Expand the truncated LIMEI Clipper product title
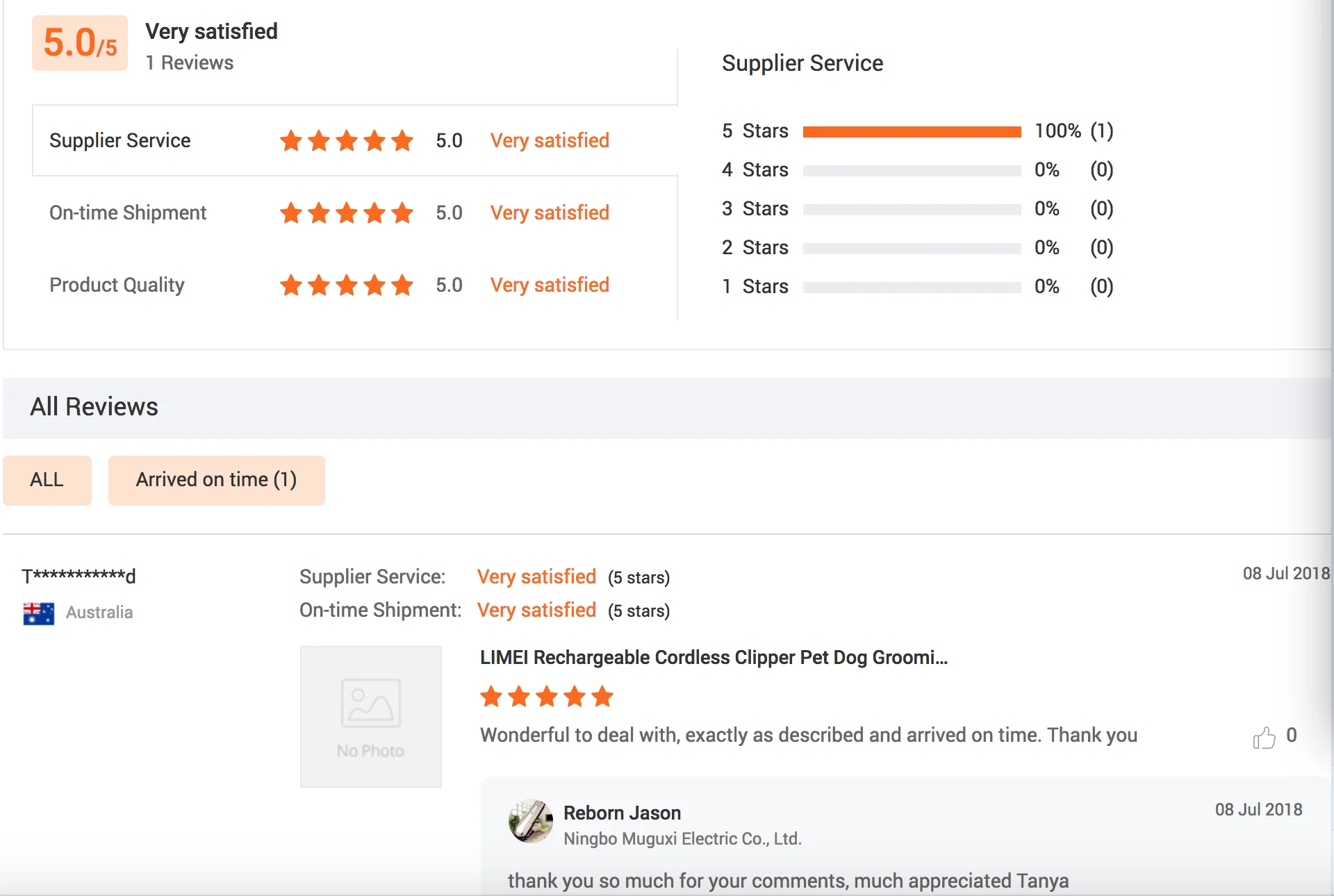 point(714,657)
